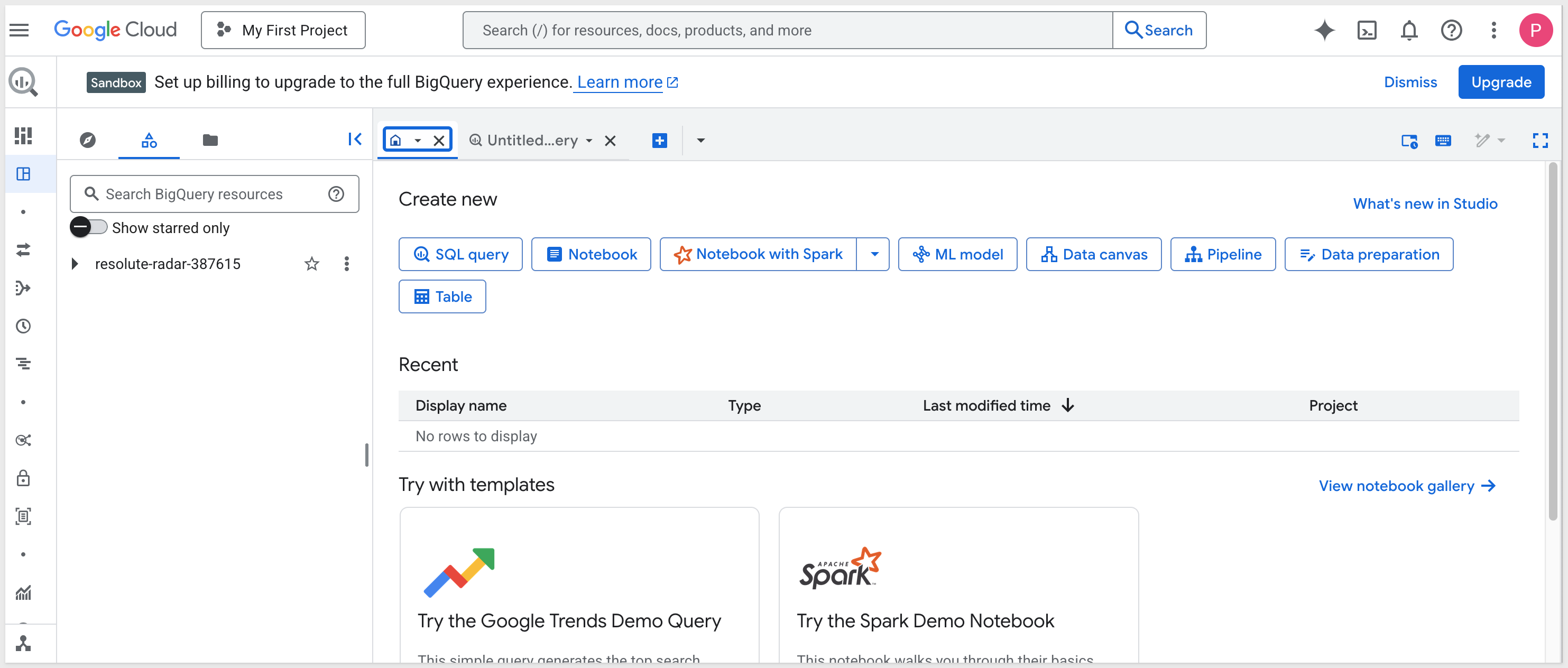
Task: Expand resolute-radar-387615 project tree
Action: [75, 264]
